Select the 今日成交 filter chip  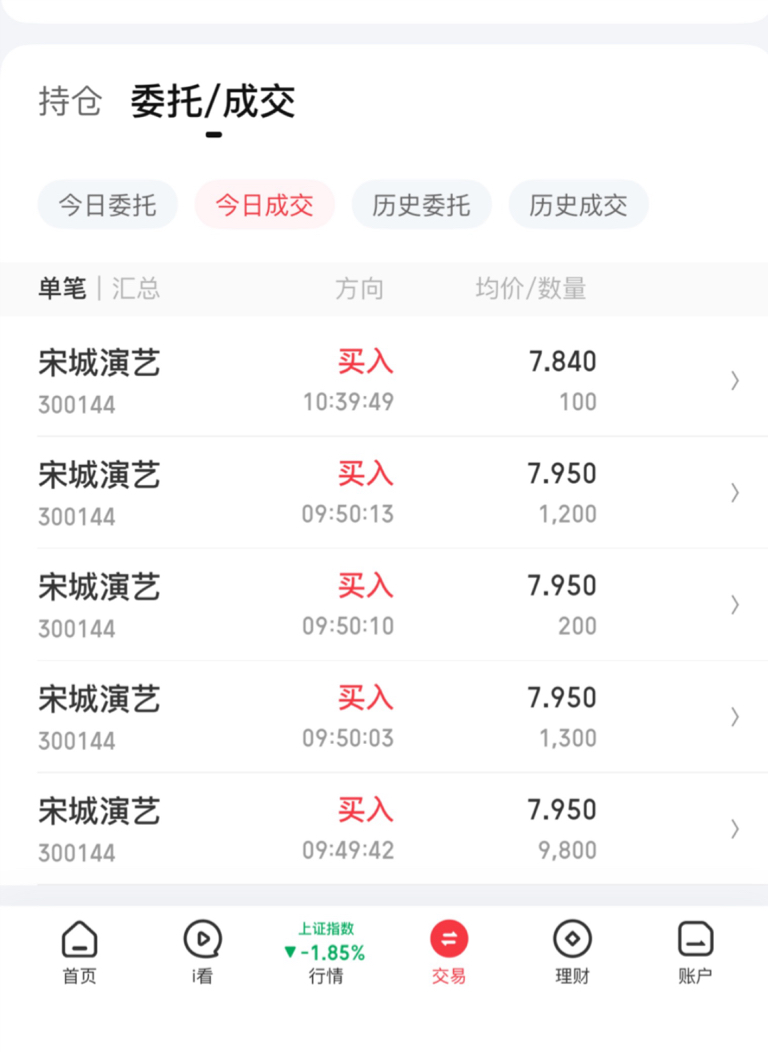(264, 206)
